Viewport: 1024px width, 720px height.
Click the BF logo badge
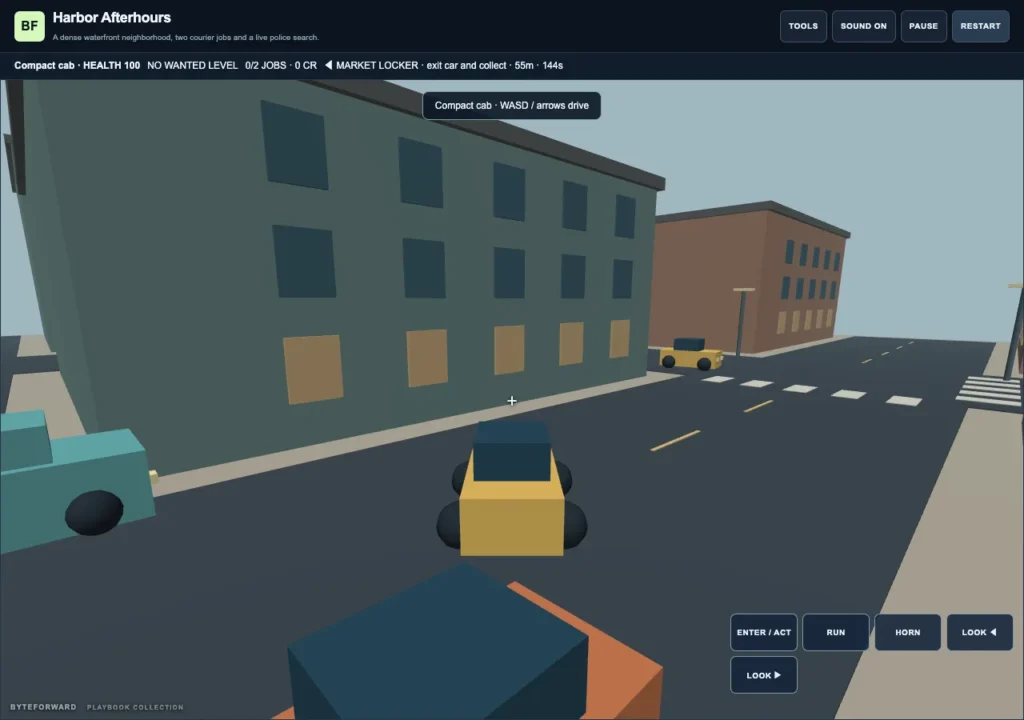(x=29, y=26)
